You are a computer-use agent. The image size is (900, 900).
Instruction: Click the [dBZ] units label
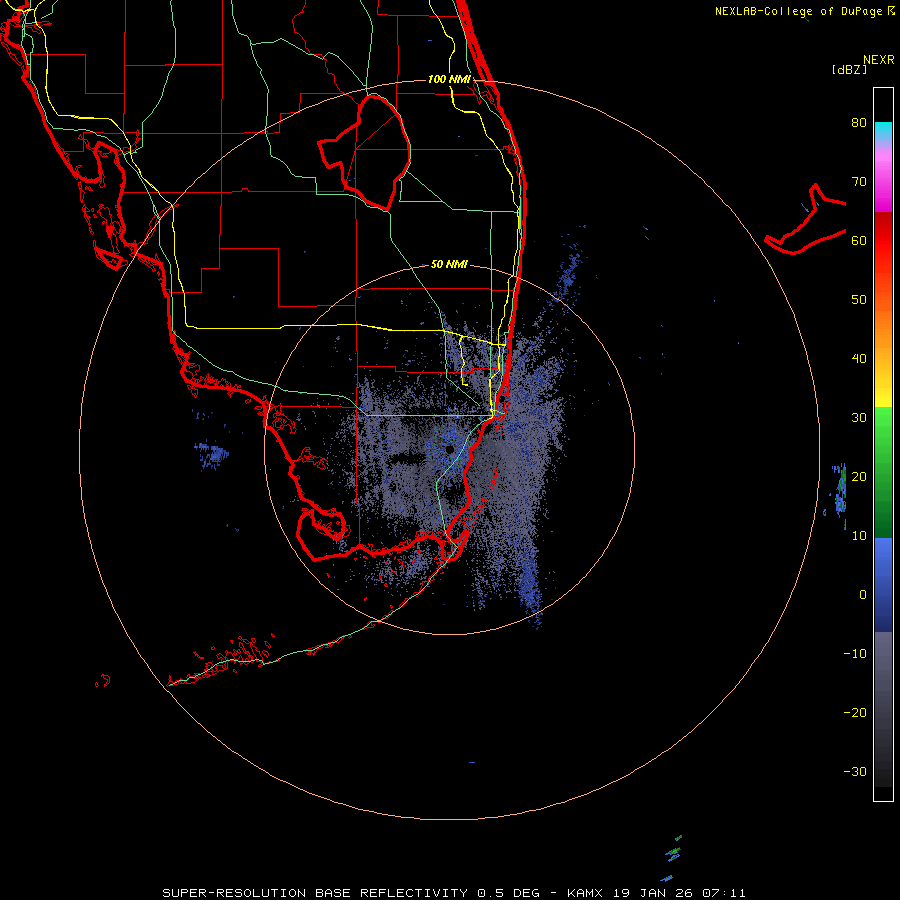click(x=849, y=69)
